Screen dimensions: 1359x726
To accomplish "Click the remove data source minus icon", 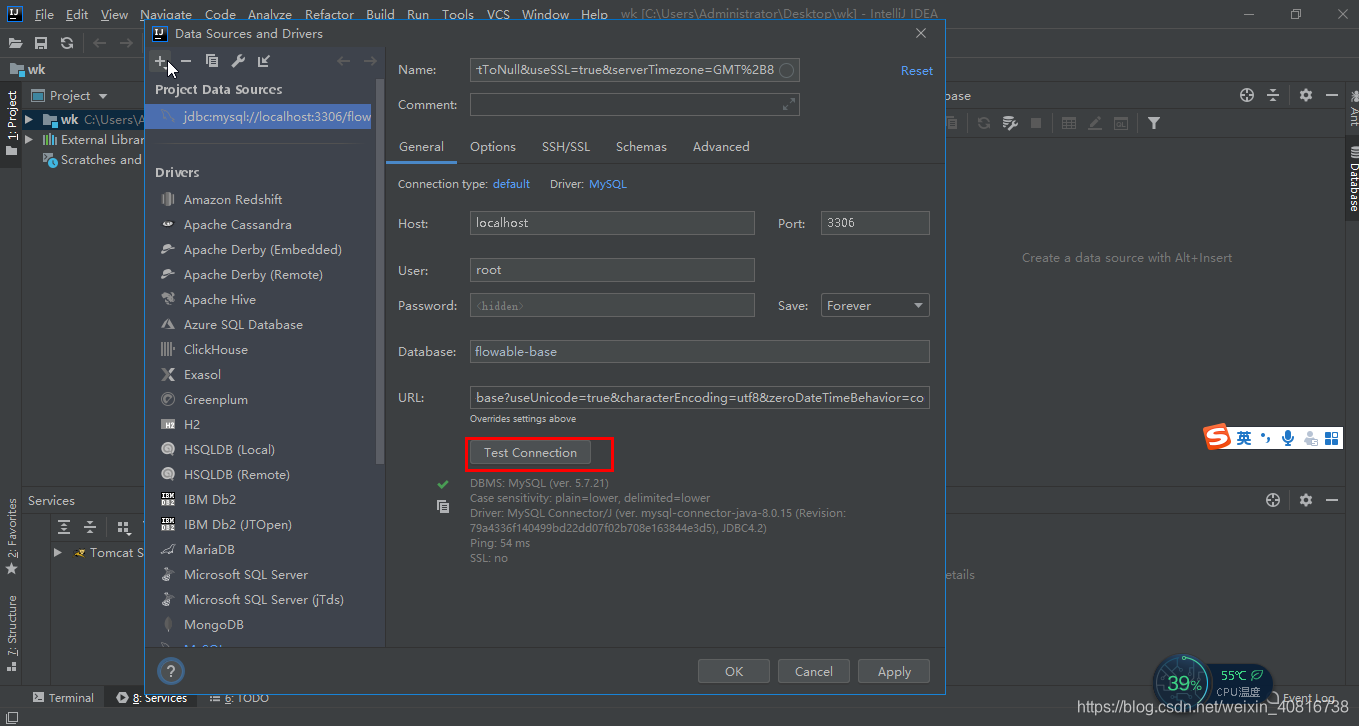I will coord(186,61).
